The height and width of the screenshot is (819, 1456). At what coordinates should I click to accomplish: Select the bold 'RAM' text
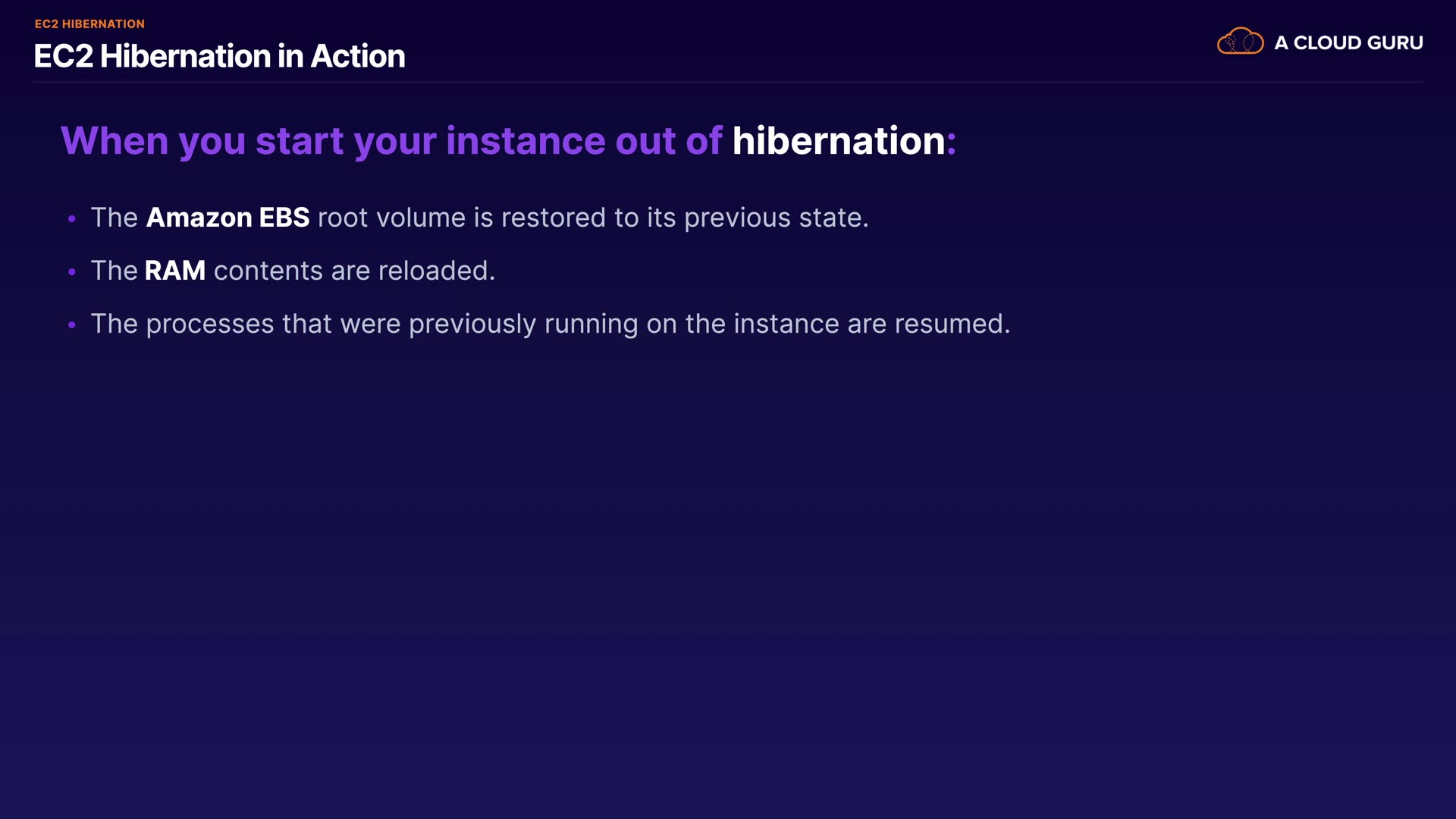pos(174,271)
